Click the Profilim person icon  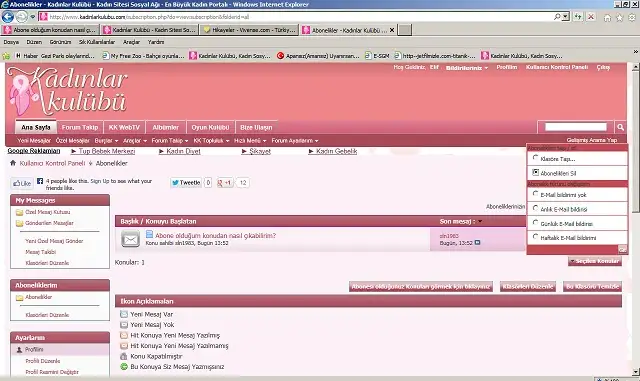19,350
